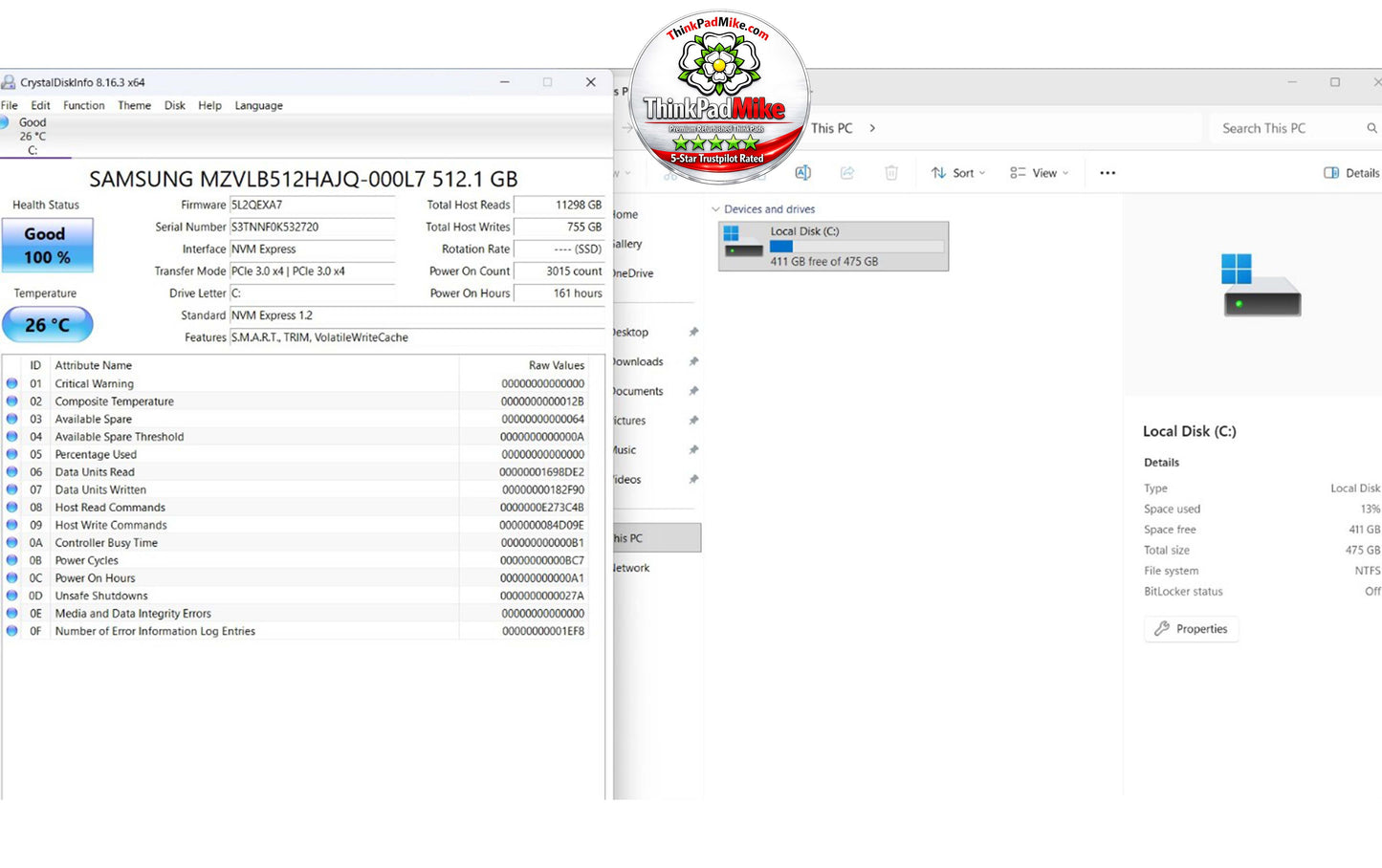The width and height of the screenshot is (1382, 868).
Task: Click the status dot for the Available Spare row (ID 03)
Action: [x=11, y=419]
